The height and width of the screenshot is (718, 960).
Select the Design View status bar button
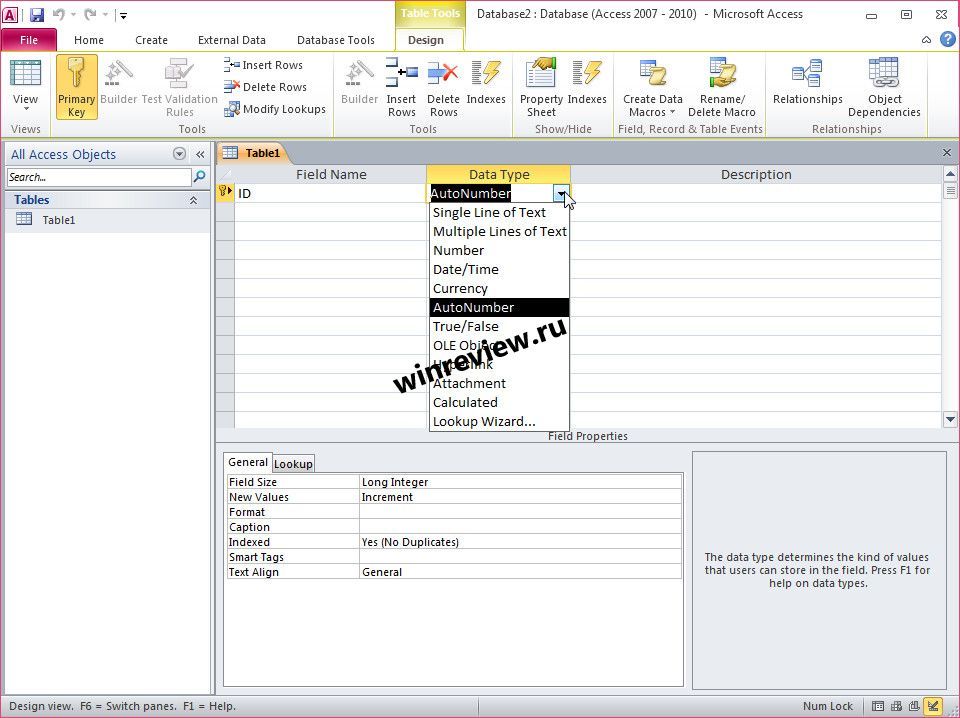tap(933, 706)
